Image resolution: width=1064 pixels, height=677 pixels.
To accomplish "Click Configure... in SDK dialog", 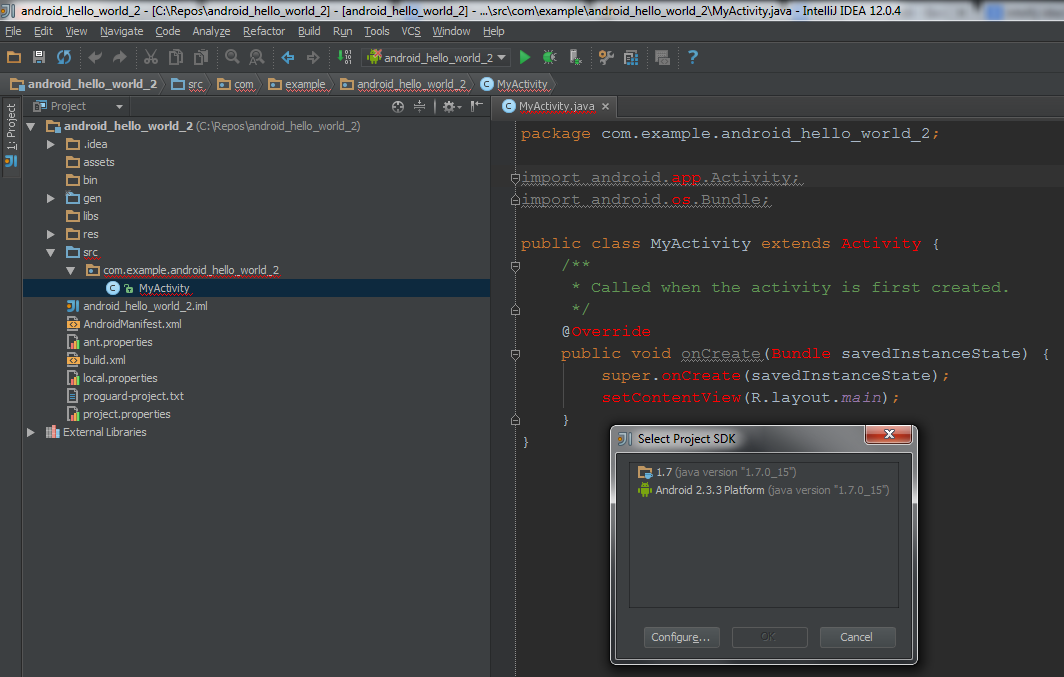I will [x=681, y=637].
